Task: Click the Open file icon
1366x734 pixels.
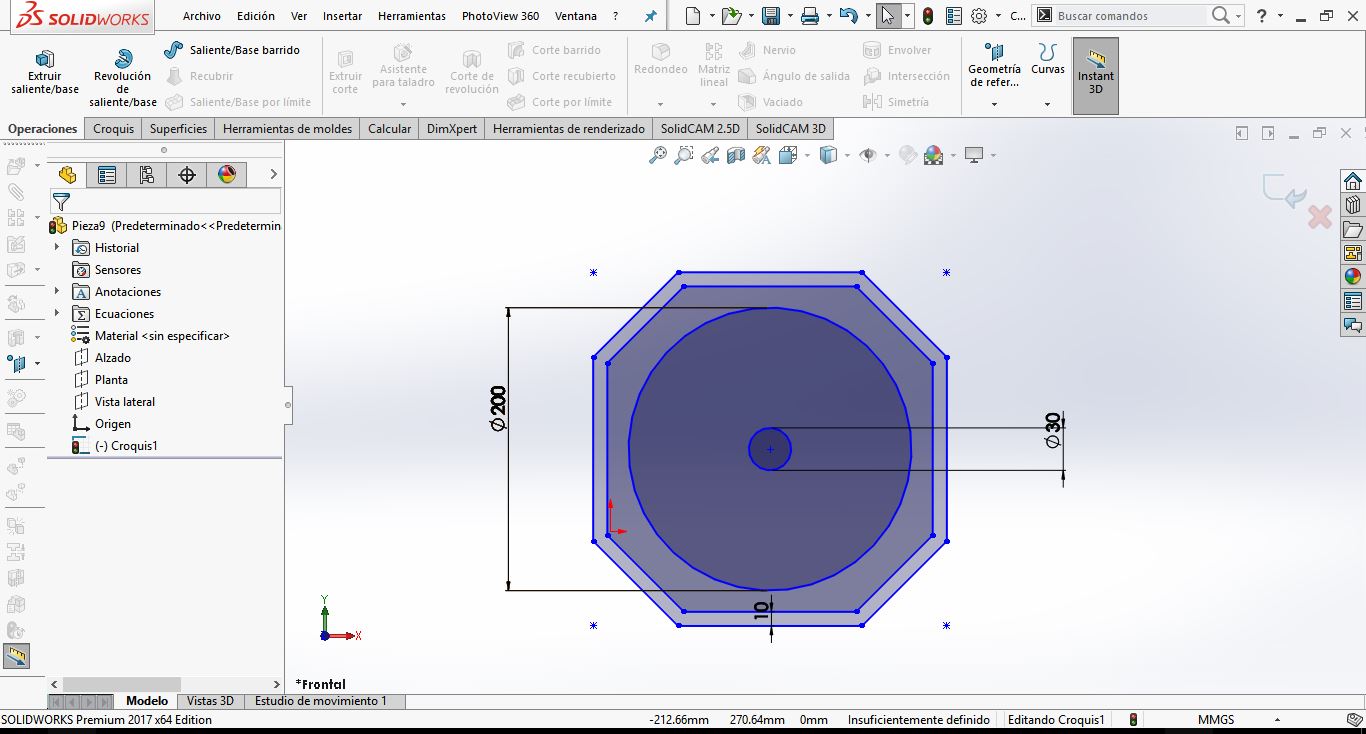Action: coord(731,16)
